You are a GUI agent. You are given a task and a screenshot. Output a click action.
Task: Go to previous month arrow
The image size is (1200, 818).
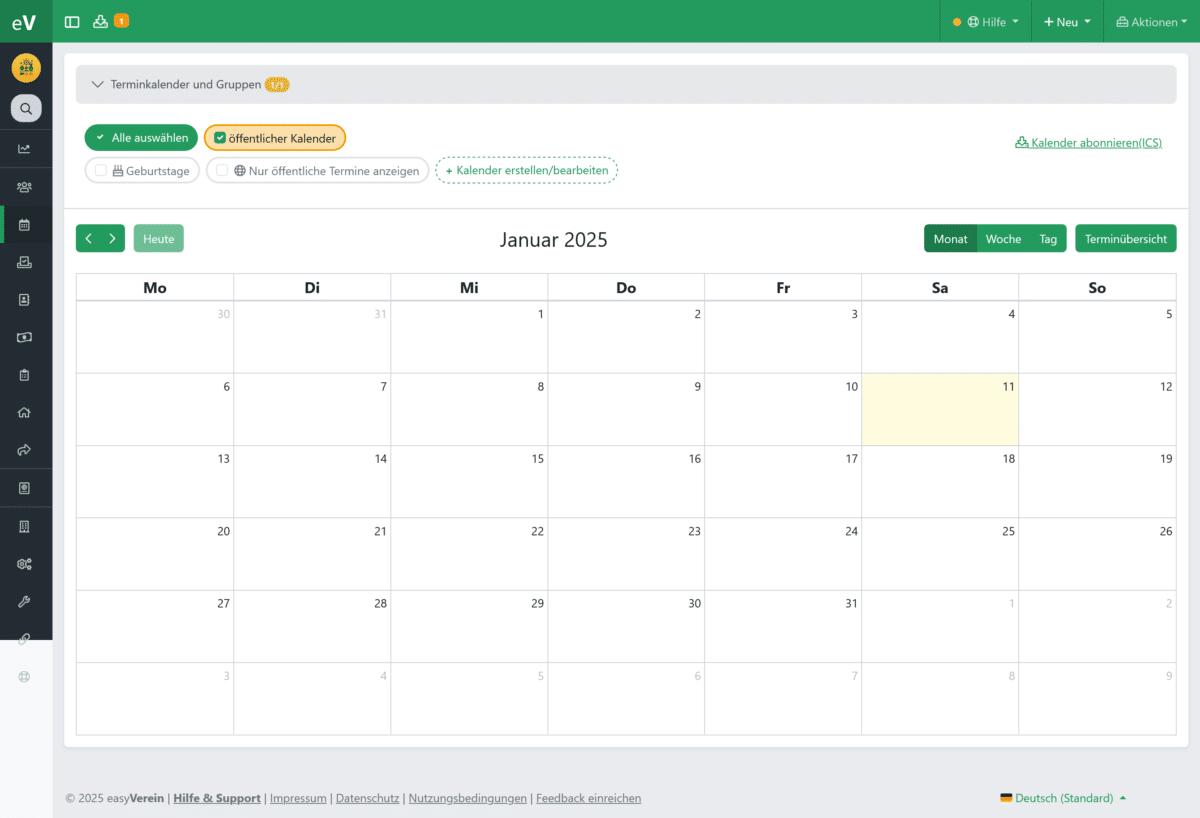(x=88, y=238)
